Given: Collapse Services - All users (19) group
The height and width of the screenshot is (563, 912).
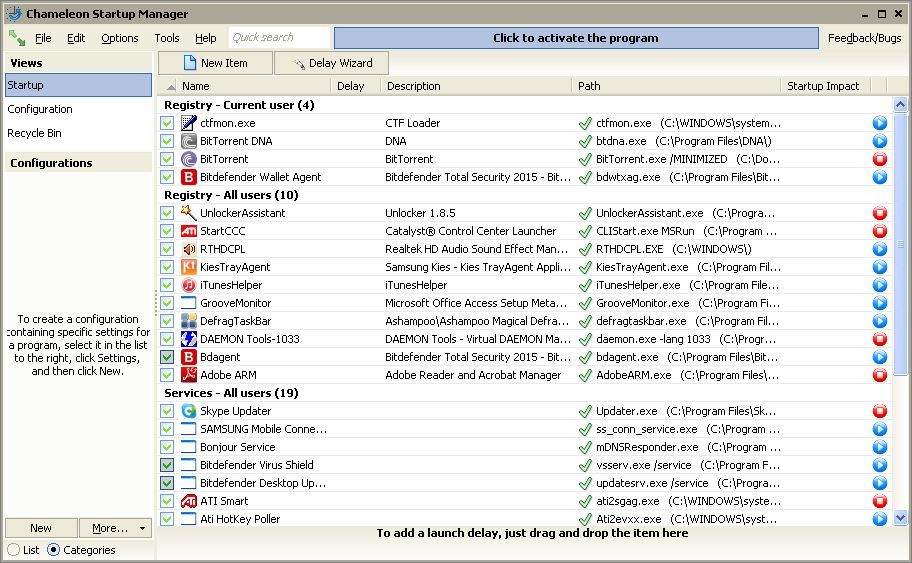Looking at the screenshot, I should click(231, 393).
